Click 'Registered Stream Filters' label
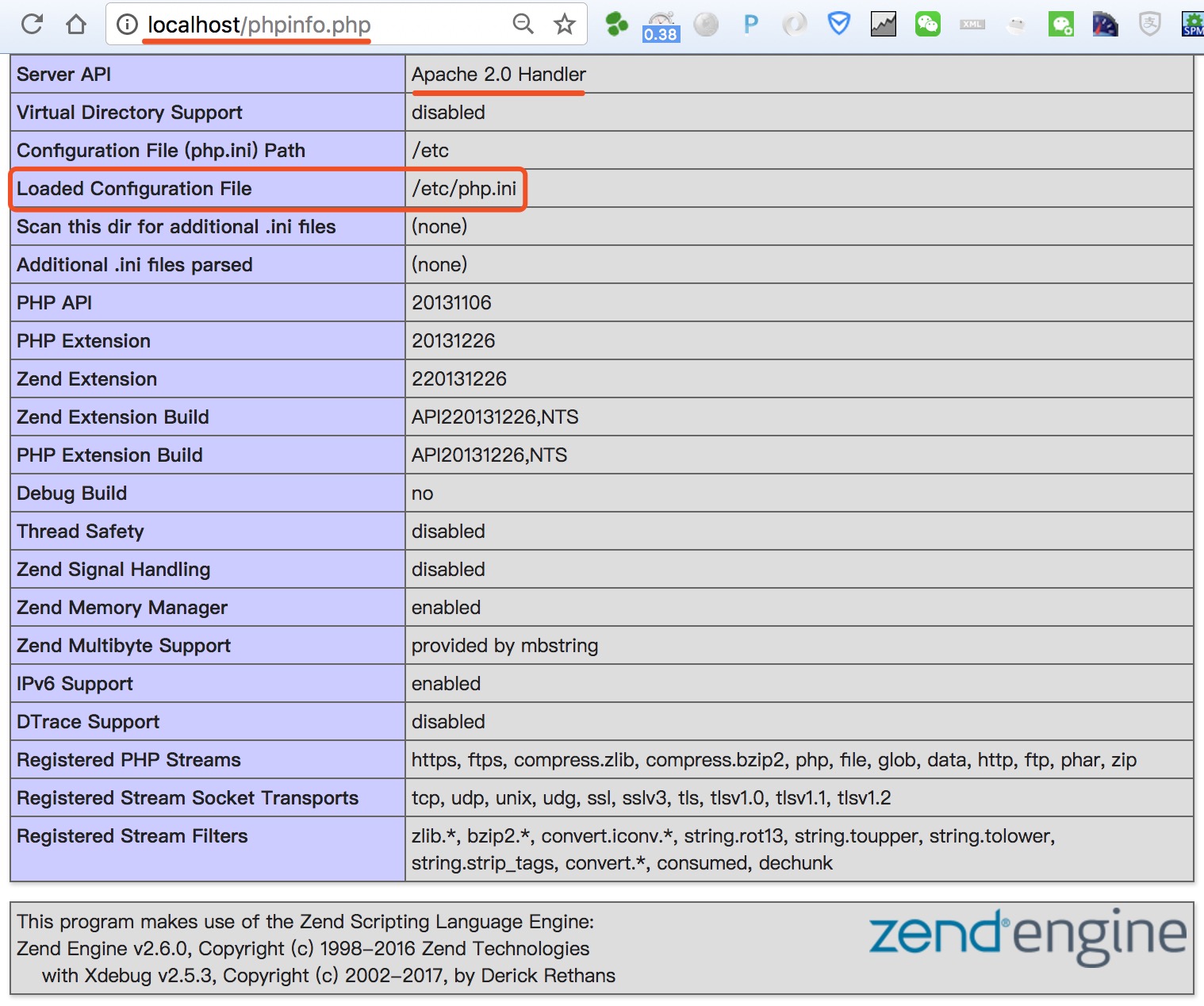The image size is (1204, 1006). click(x=132, y=836)
